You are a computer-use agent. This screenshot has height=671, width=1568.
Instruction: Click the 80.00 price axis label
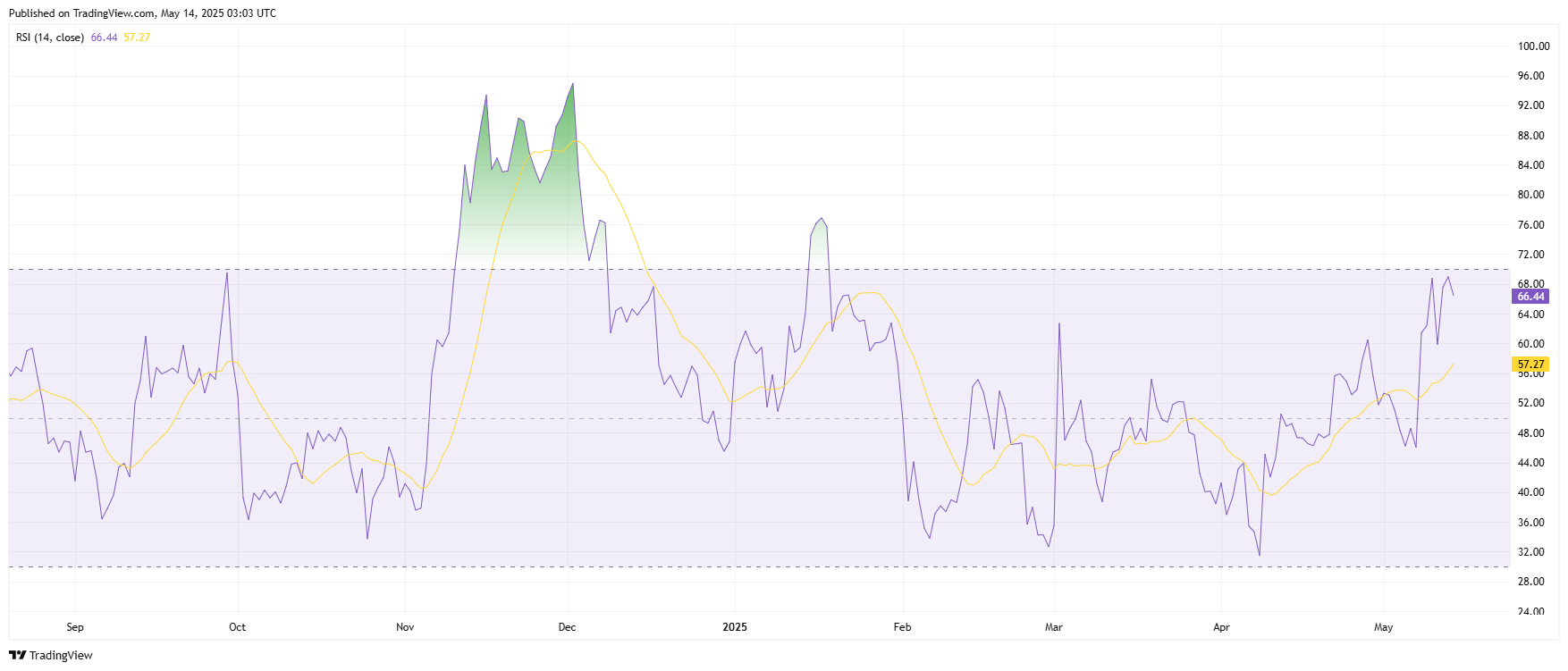1531,195
